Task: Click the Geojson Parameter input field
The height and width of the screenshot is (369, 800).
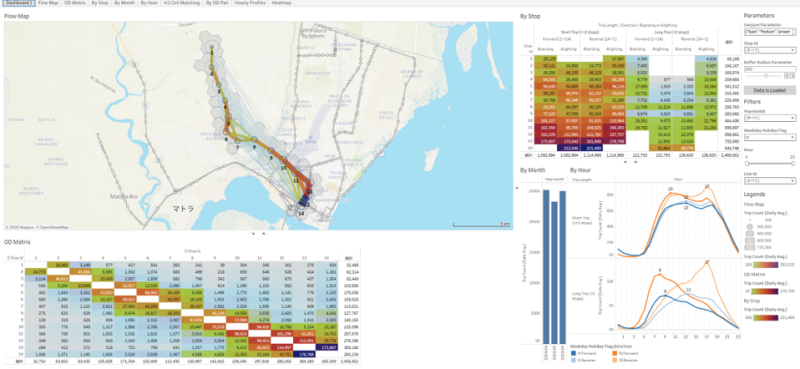Action: [x=769, y=31]
